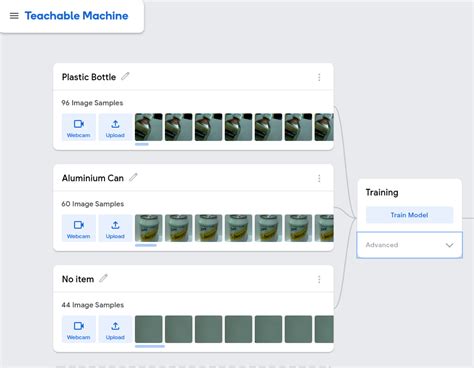Select fifth No item sample thumbnail
The width and height of the screenshot is (474, 368).
coord(269,329)
